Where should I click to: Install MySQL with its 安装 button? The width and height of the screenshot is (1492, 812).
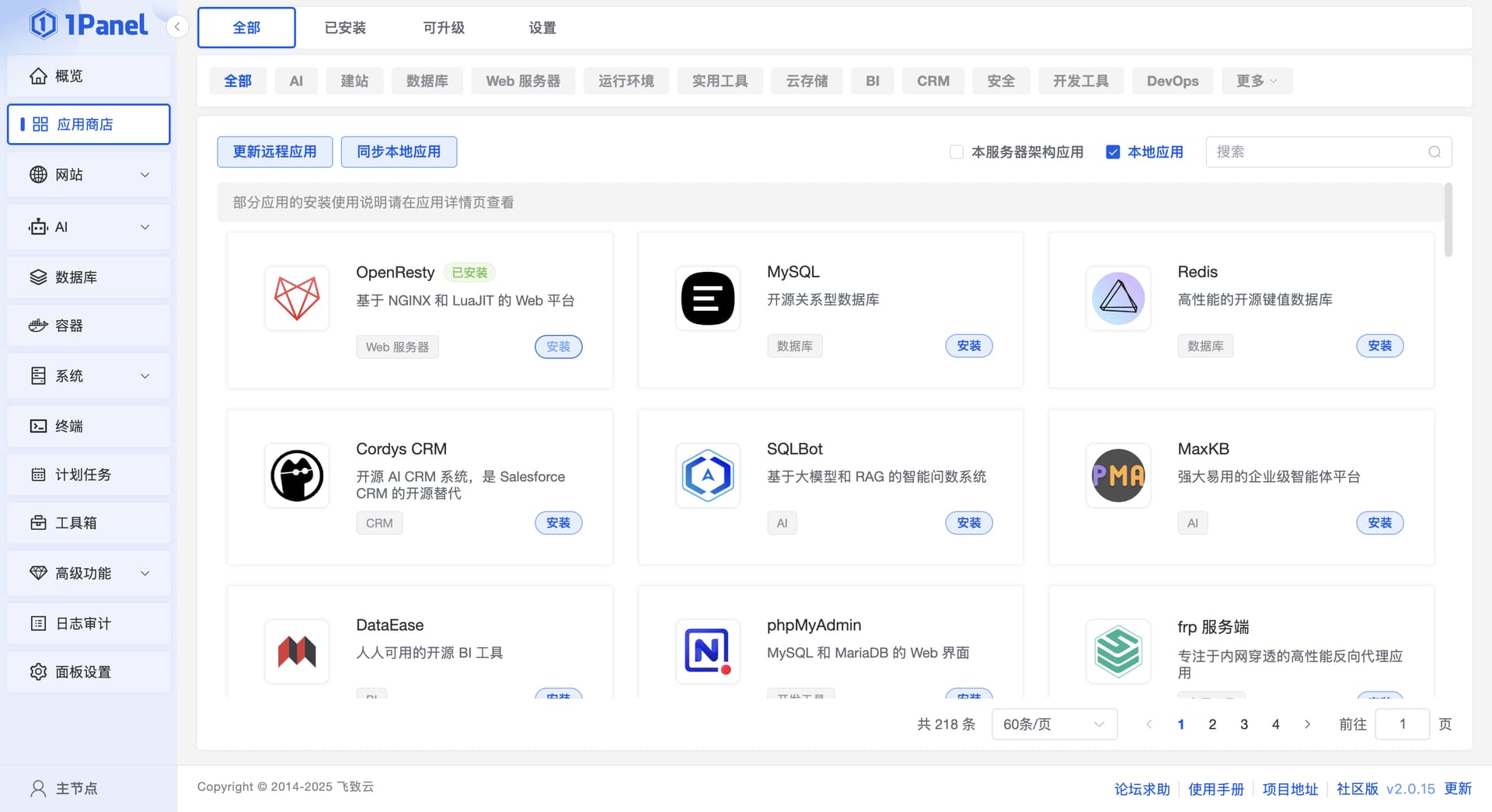968,346
